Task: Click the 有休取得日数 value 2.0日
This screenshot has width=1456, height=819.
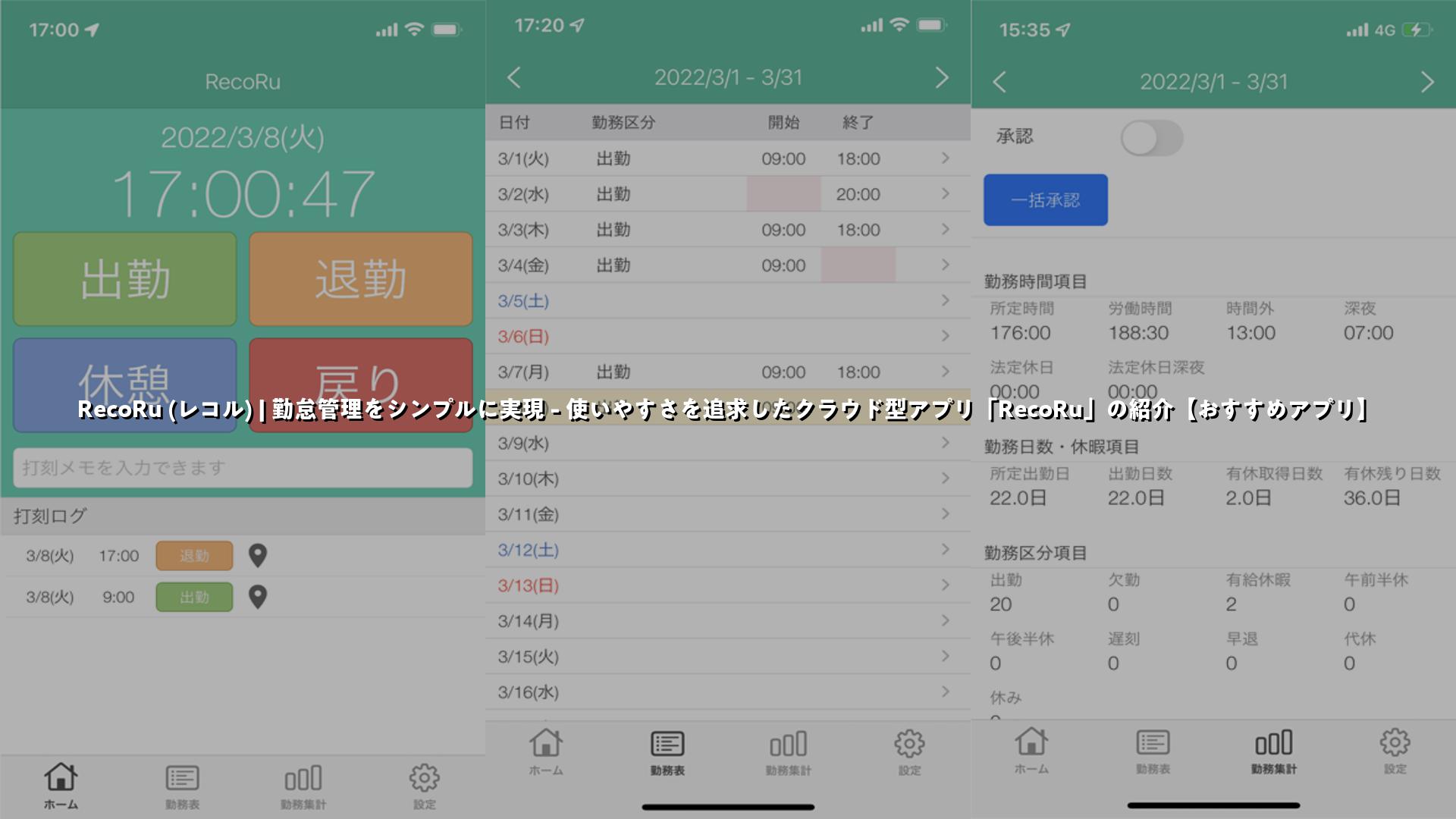Action: click(1248, 498)
